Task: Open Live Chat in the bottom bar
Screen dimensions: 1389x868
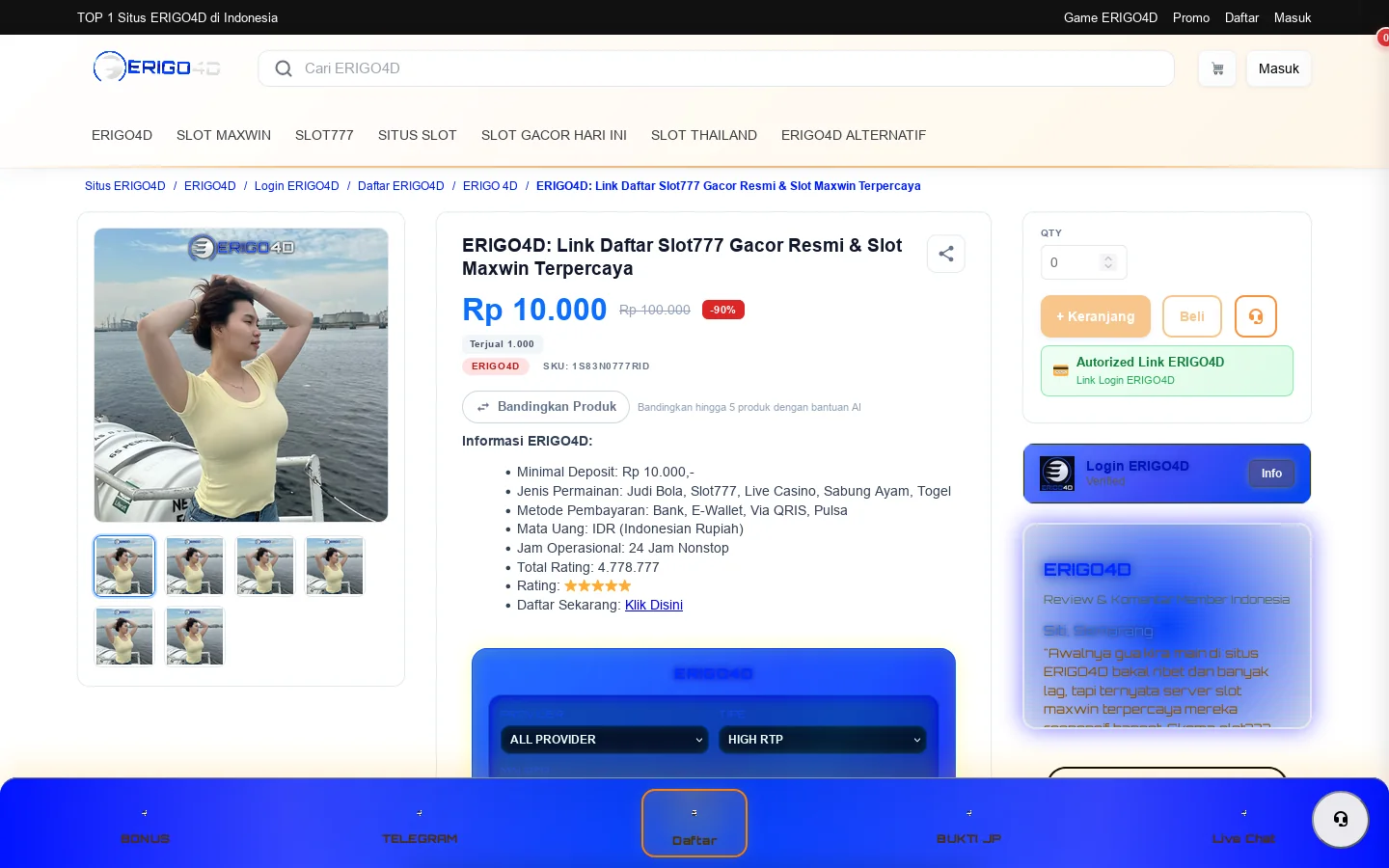Action: [x=1243, y=825]
